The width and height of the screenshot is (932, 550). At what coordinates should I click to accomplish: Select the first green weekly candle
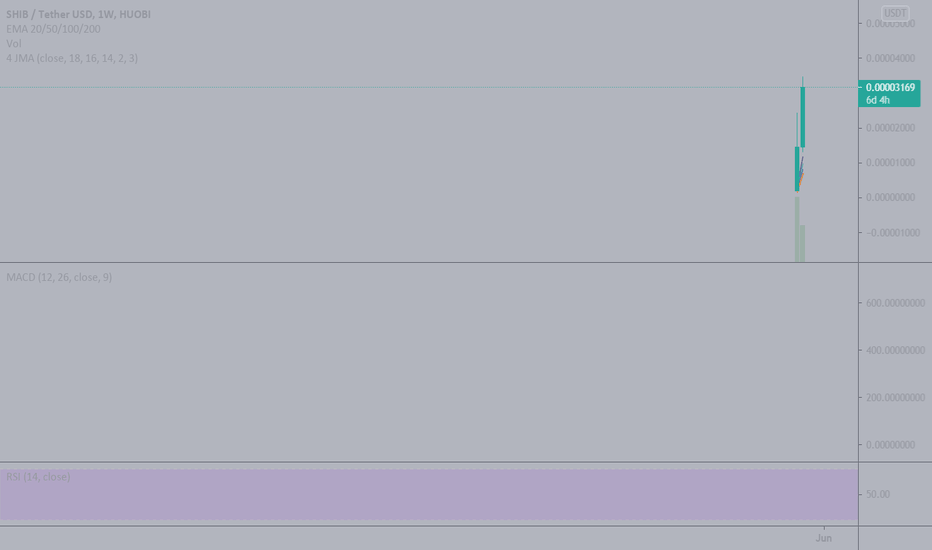click(x=797, y=168)
